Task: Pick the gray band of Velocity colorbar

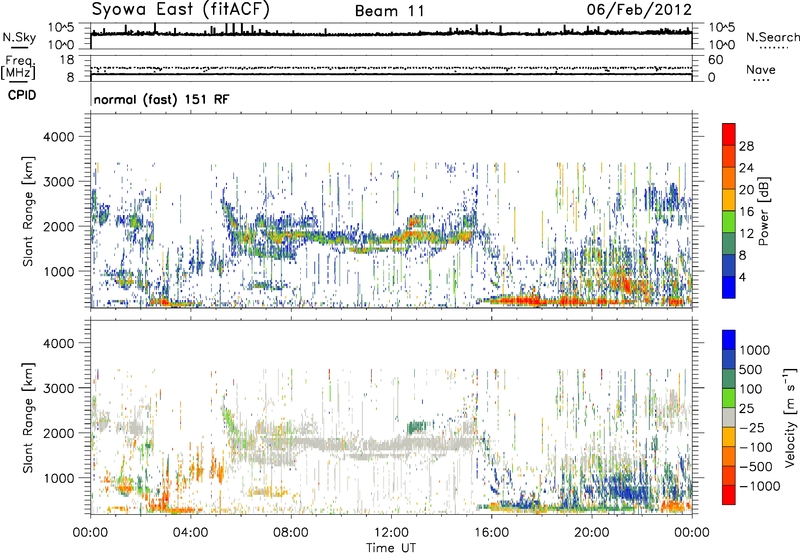Action: [729, 417]
